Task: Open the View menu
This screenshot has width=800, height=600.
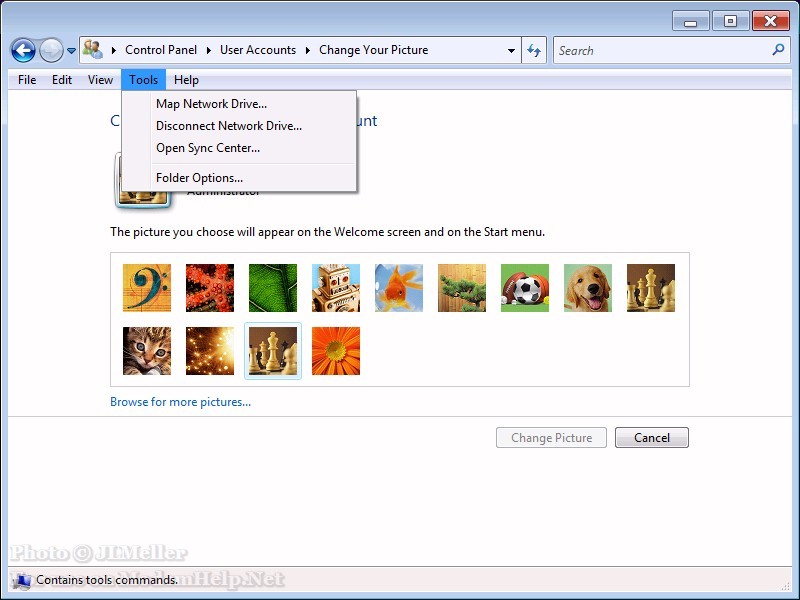Action: pos(100,80)
